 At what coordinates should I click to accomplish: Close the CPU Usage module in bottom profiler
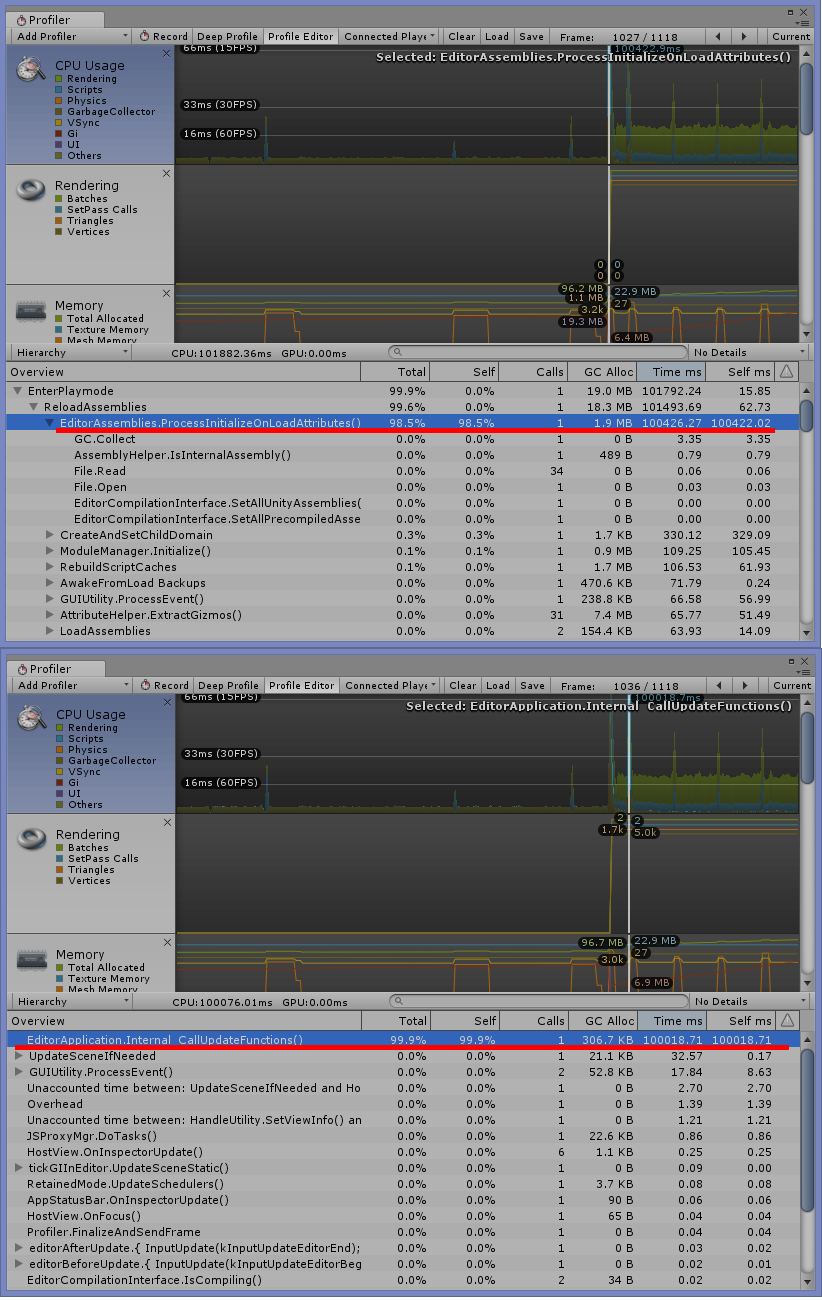pyautogui.click(x=166, y=702)
